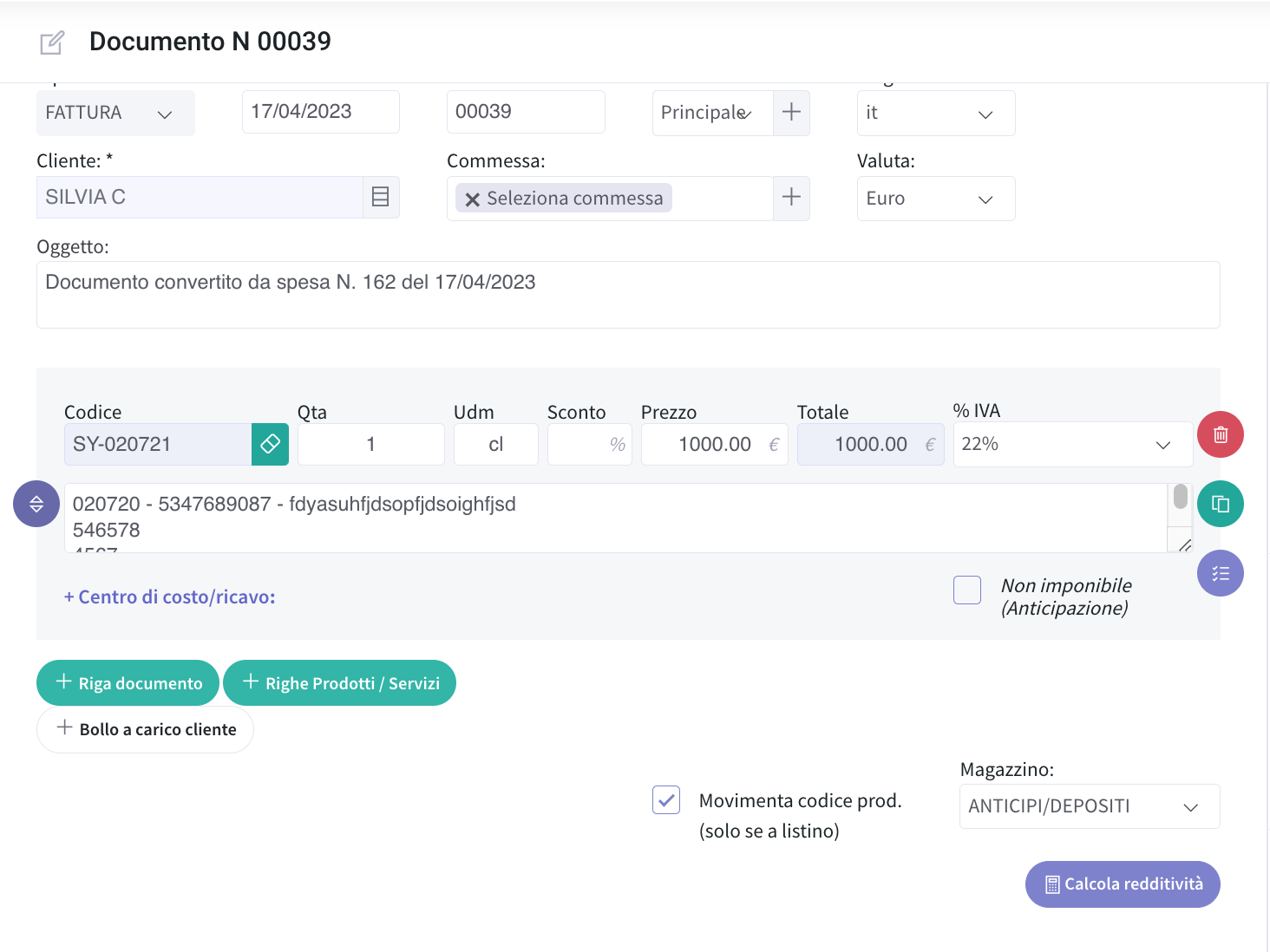
Task: Click the Riga documento button
Action: [x=128, y=683]
